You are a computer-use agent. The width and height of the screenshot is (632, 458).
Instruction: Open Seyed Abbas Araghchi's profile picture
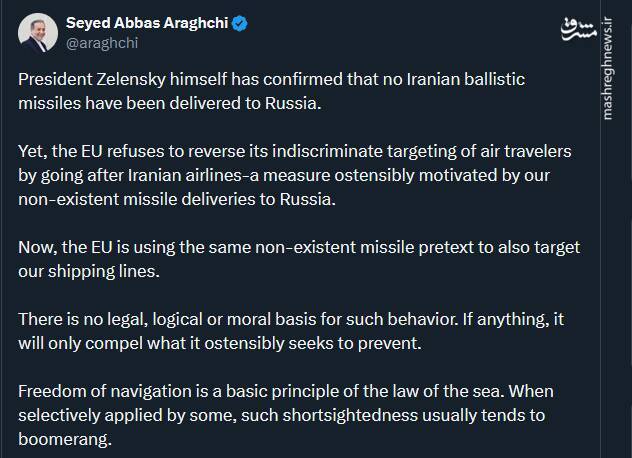[37, 31]
